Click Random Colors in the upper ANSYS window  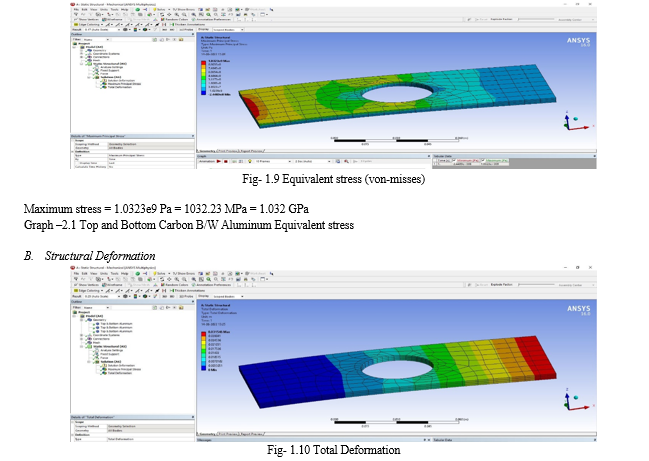coord(175,19)
